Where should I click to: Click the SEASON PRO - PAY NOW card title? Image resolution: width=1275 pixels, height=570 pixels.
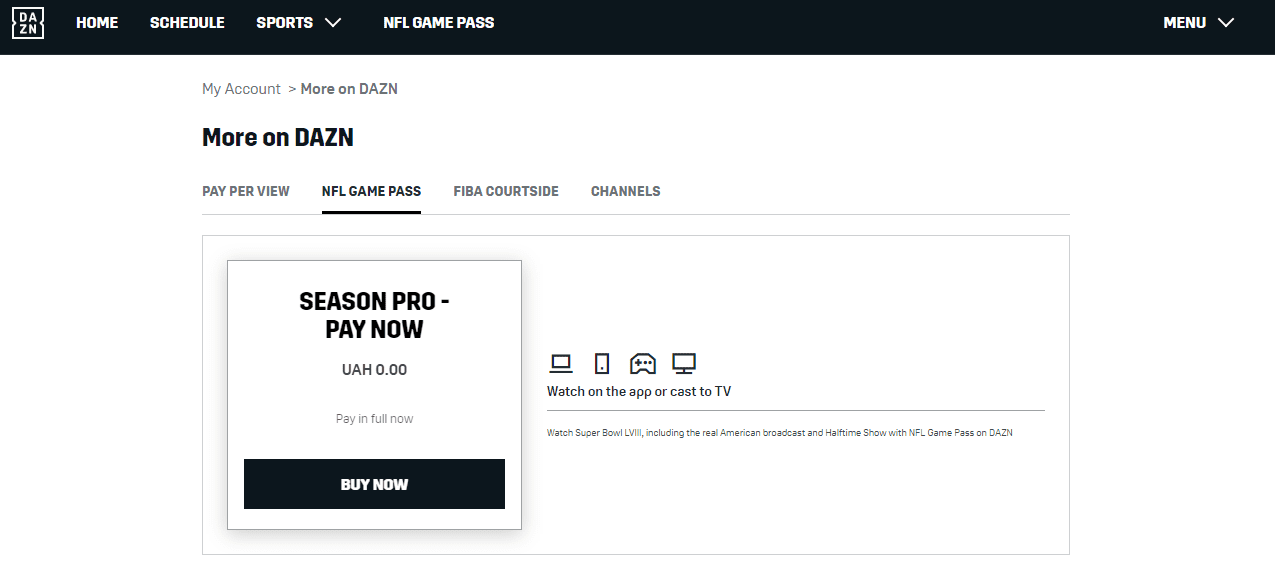coord(374,315)
